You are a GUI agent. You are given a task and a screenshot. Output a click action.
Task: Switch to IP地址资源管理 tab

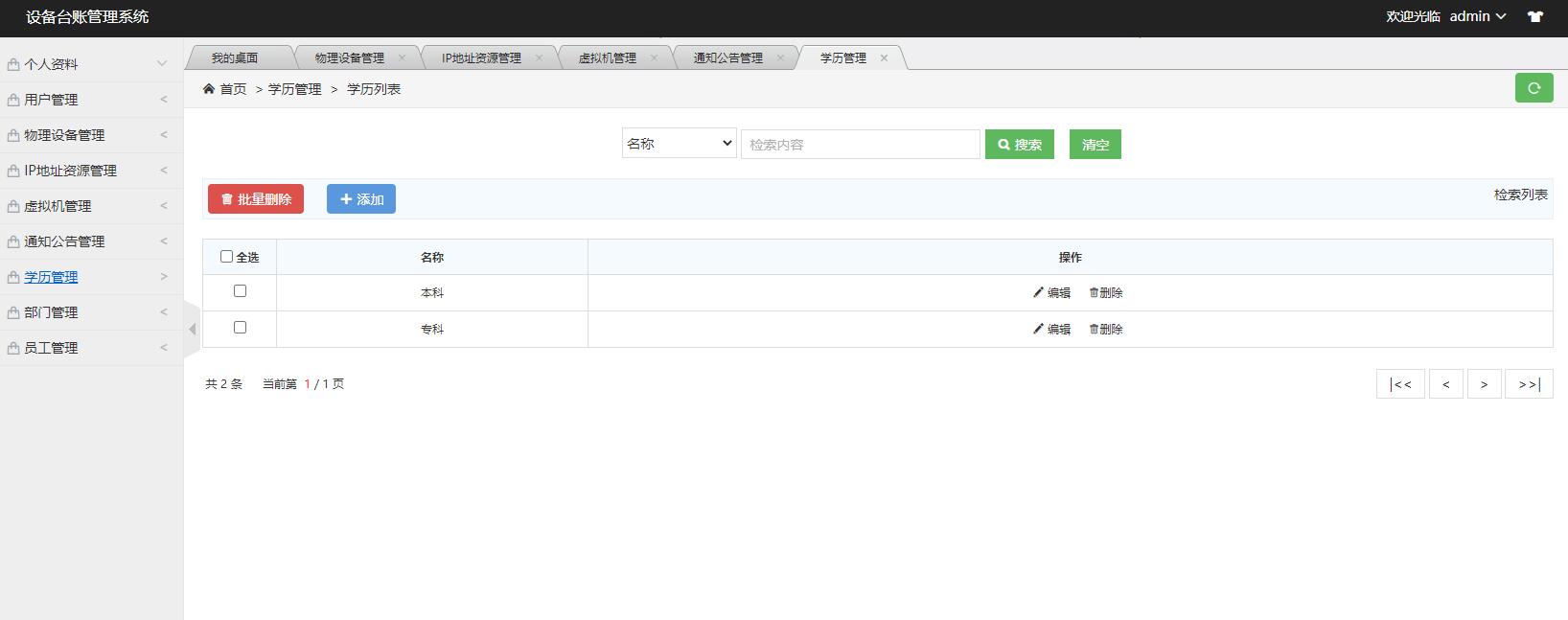point(481,57)
